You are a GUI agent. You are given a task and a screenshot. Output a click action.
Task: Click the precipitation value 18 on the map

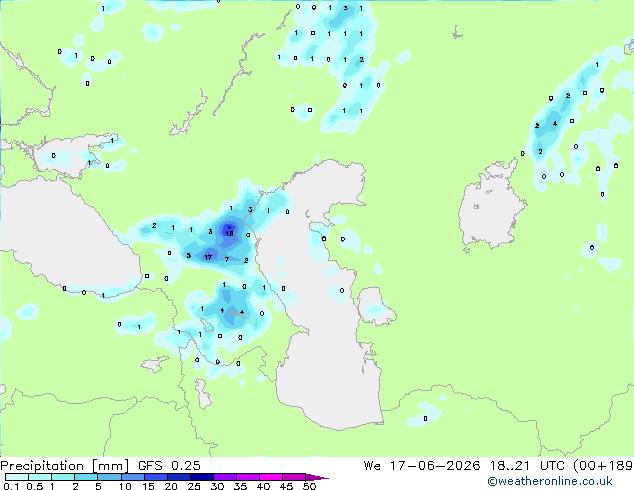point(229,234)
